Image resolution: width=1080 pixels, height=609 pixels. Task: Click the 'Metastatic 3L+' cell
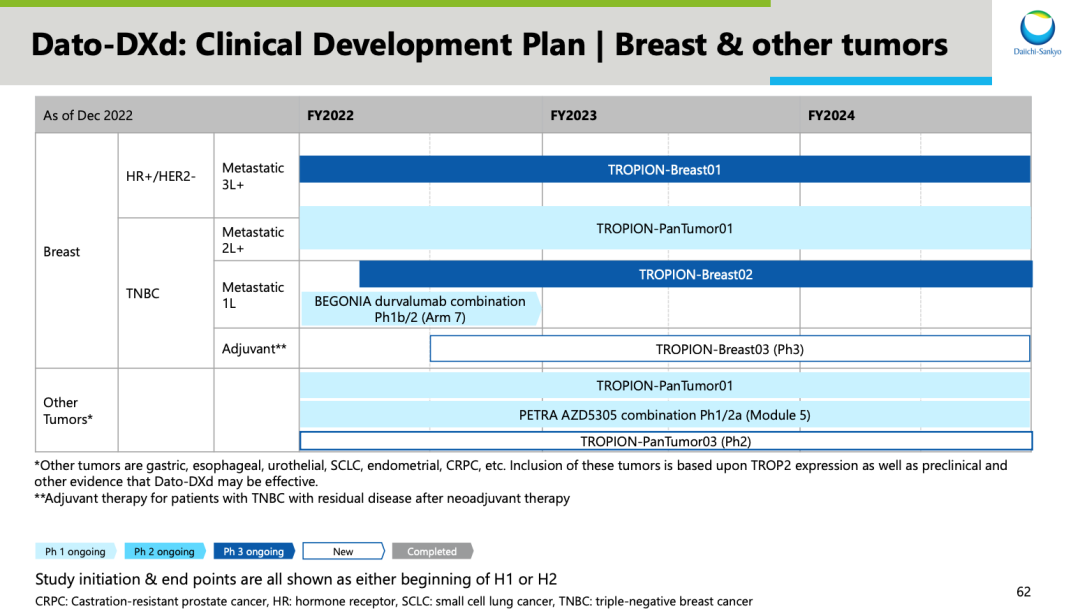point(256,176)
